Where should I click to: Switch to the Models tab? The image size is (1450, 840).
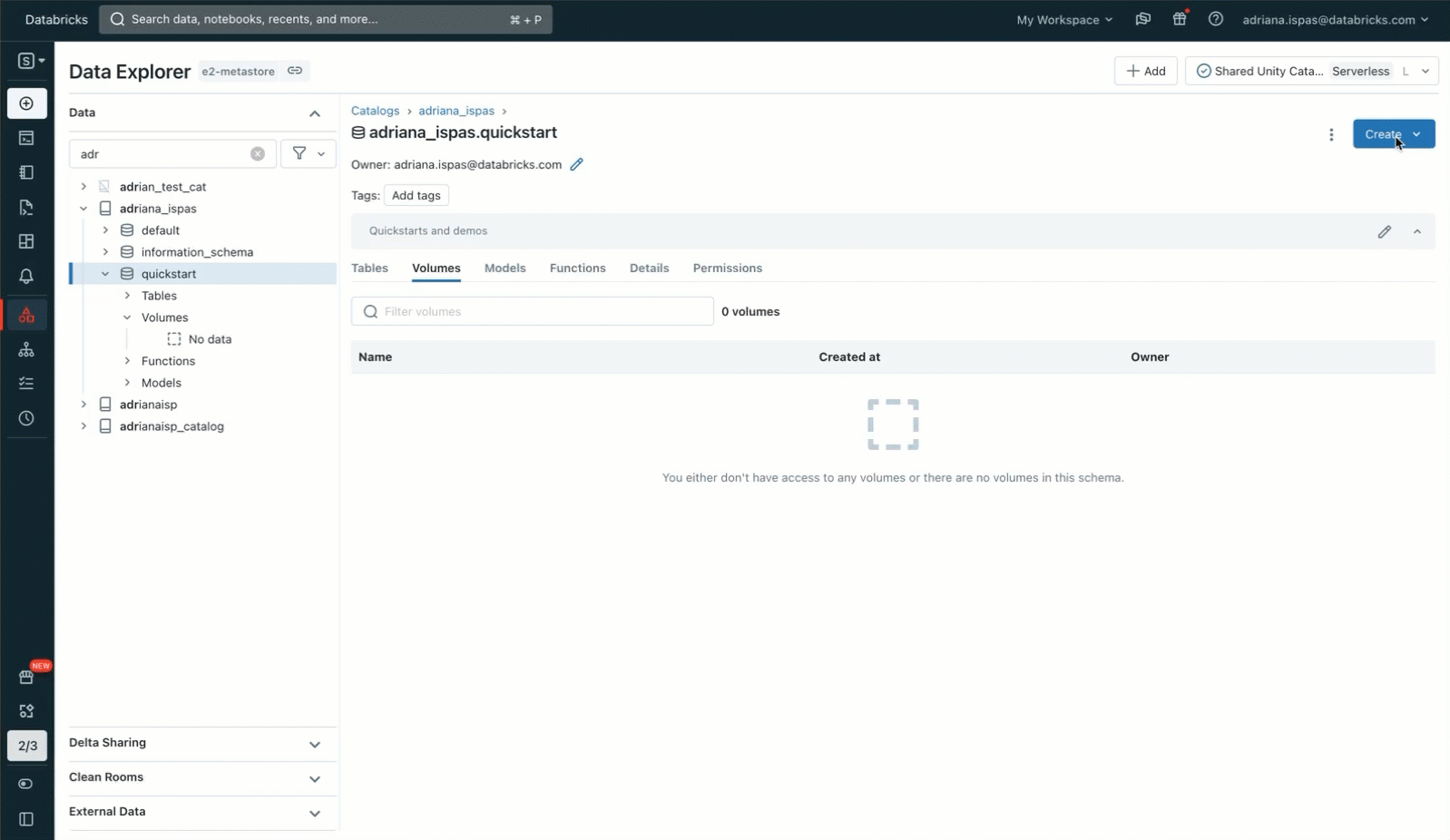tap(505, 269)
